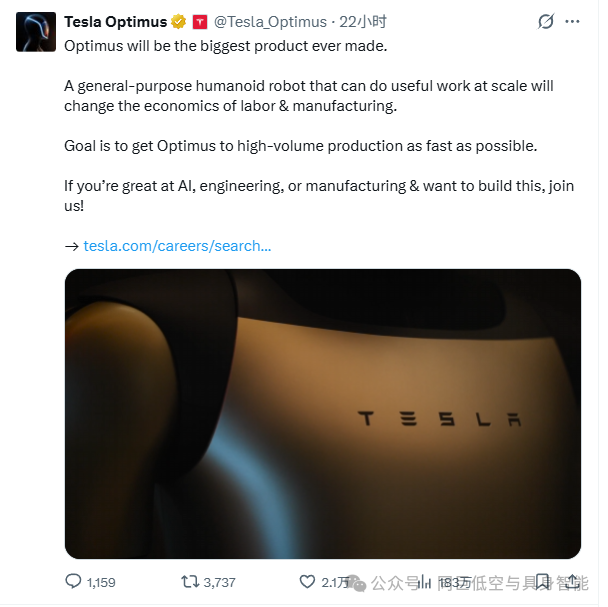
Task: Click the Tesla Optimus display name
Action: [115, 22]
